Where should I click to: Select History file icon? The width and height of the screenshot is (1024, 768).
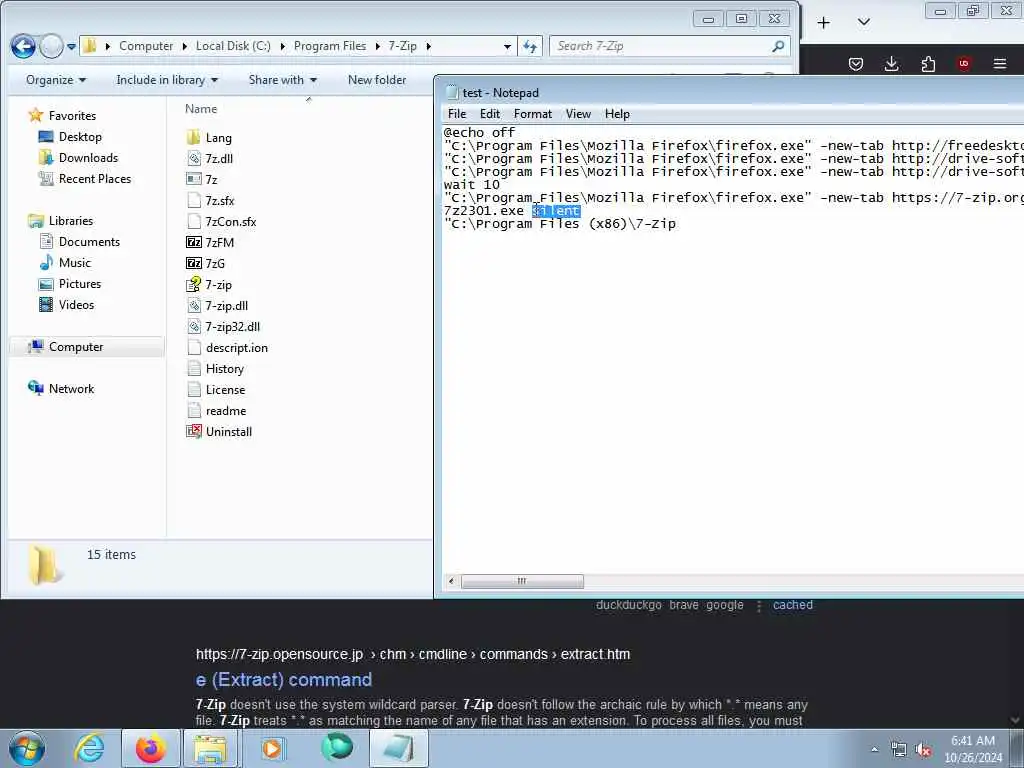click(x=193, y=368)
